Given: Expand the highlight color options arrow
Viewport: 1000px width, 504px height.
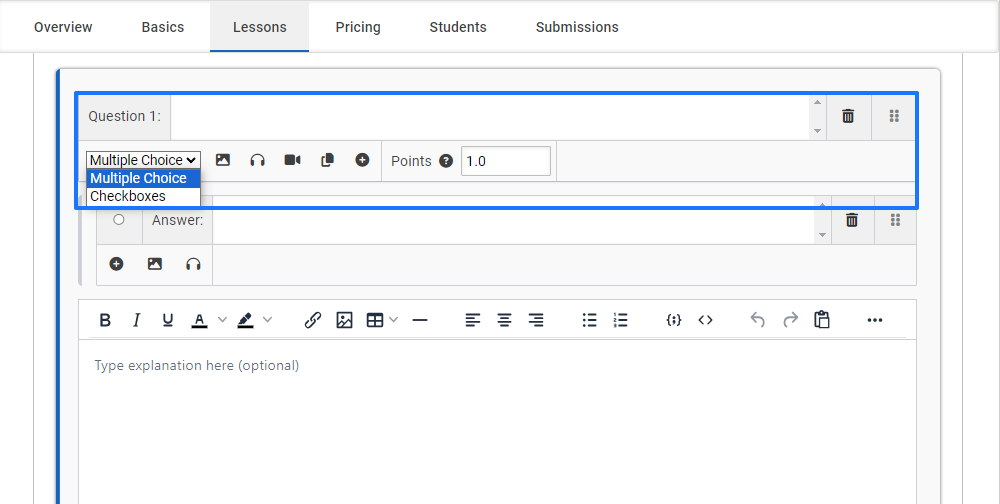Looking at the screenshot, I should (x=268, y=320).
